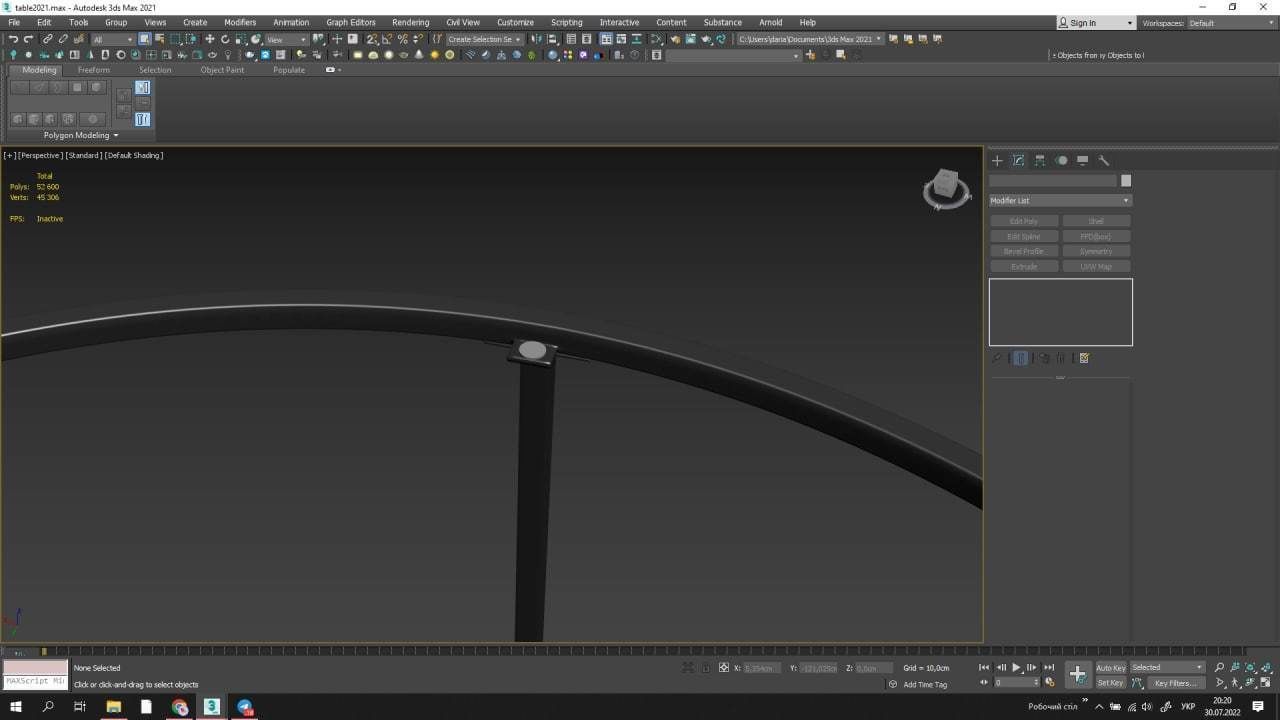Open the Chrome icon in the taskbar
This screenshot has height=720, width=1280.
click(x=180, y=707)
